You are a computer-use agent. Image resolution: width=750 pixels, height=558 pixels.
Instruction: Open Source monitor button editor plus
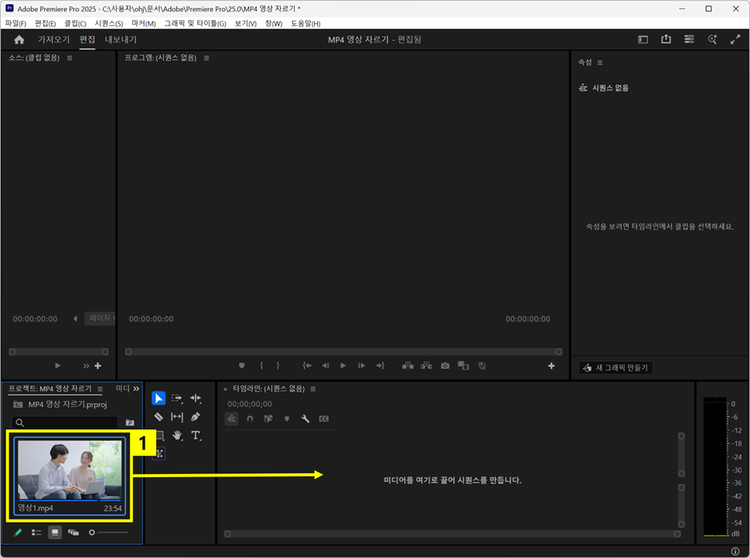pos(98,366)
